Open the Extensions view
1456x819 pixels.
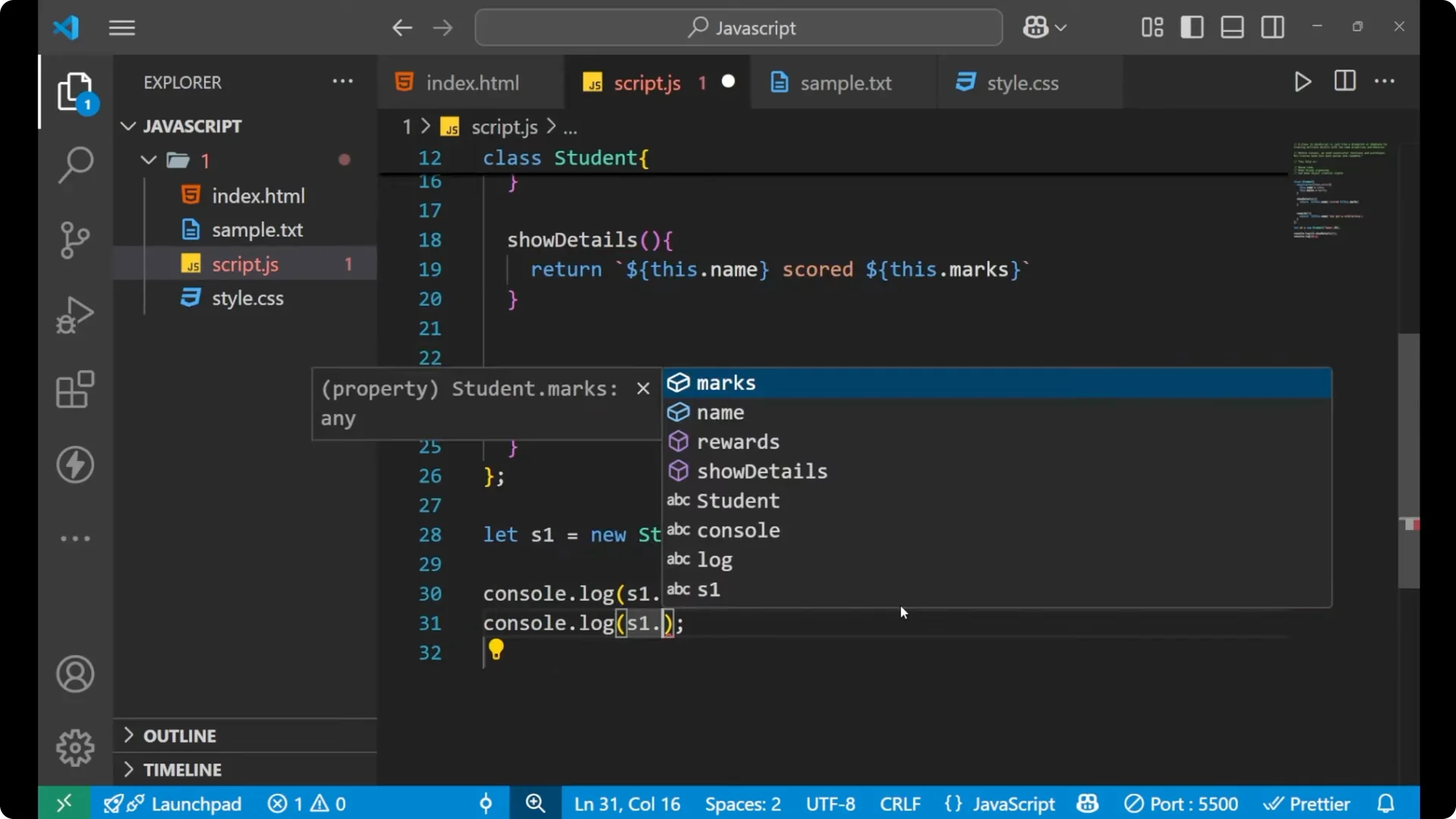(75, 390)
